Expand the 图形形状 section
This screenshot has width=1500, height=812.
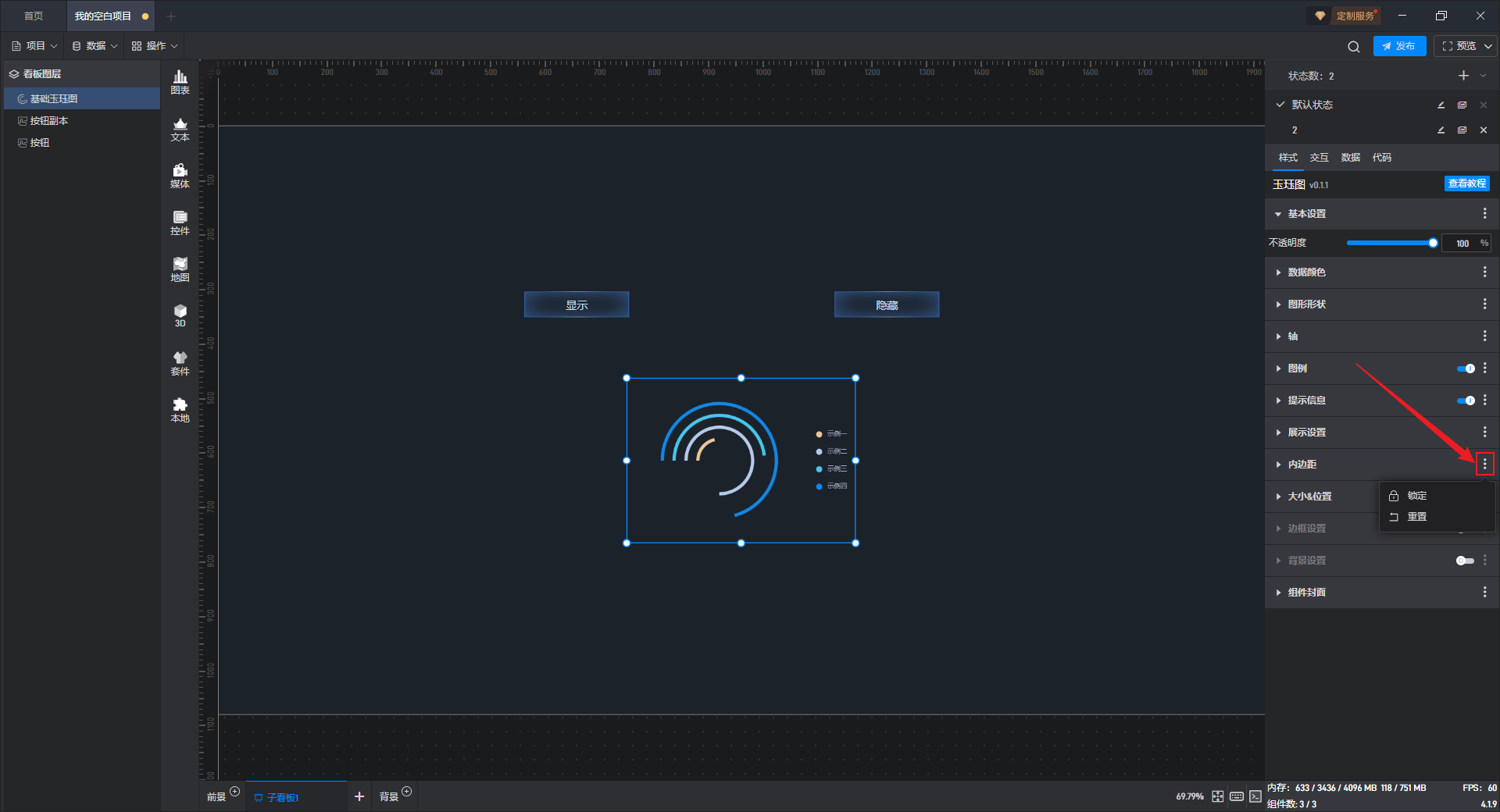coord(1278,304)
